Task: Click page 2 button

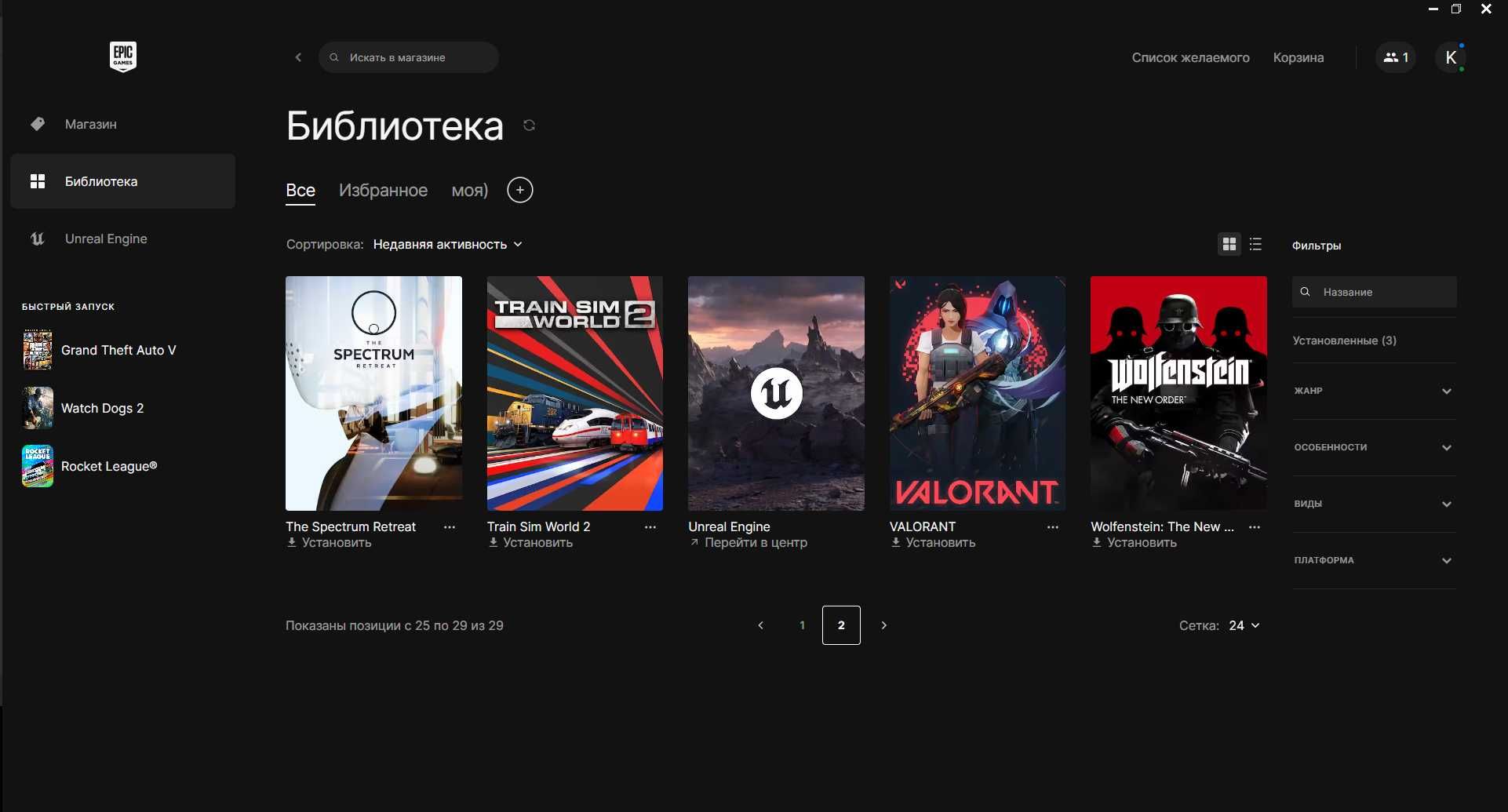Action: coord(841,625)
